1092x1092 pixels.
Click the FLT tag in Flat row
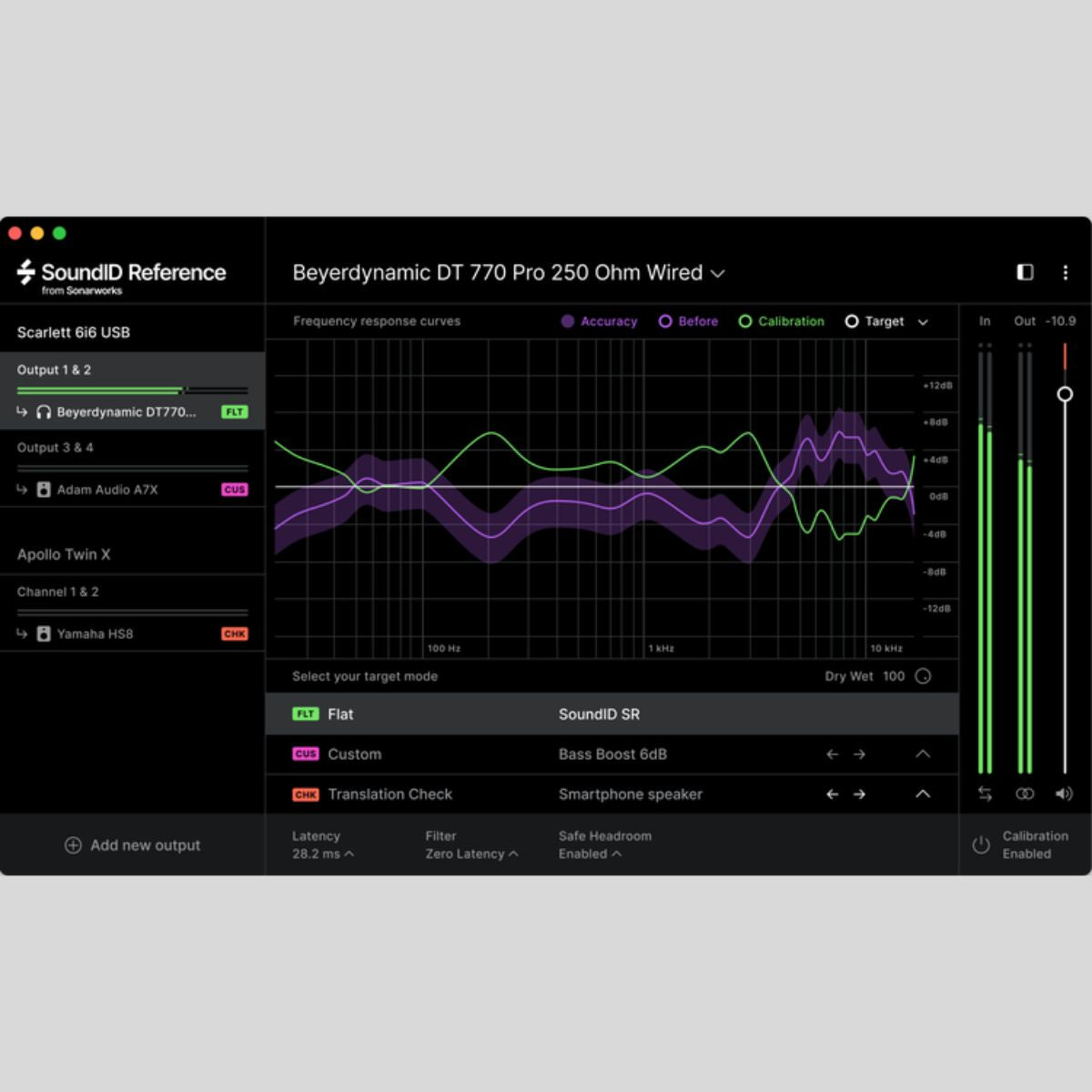point(306,714)
